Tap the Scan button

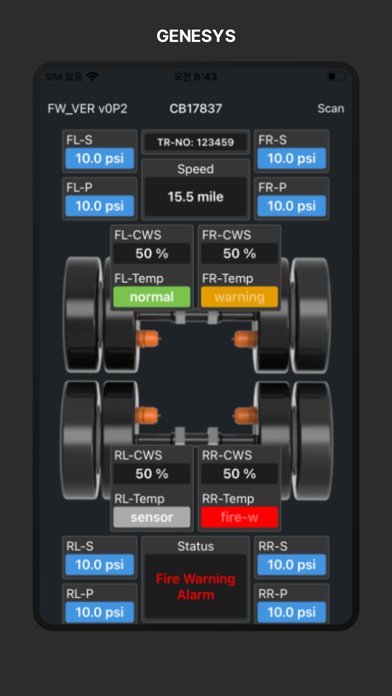coord(331,108)
